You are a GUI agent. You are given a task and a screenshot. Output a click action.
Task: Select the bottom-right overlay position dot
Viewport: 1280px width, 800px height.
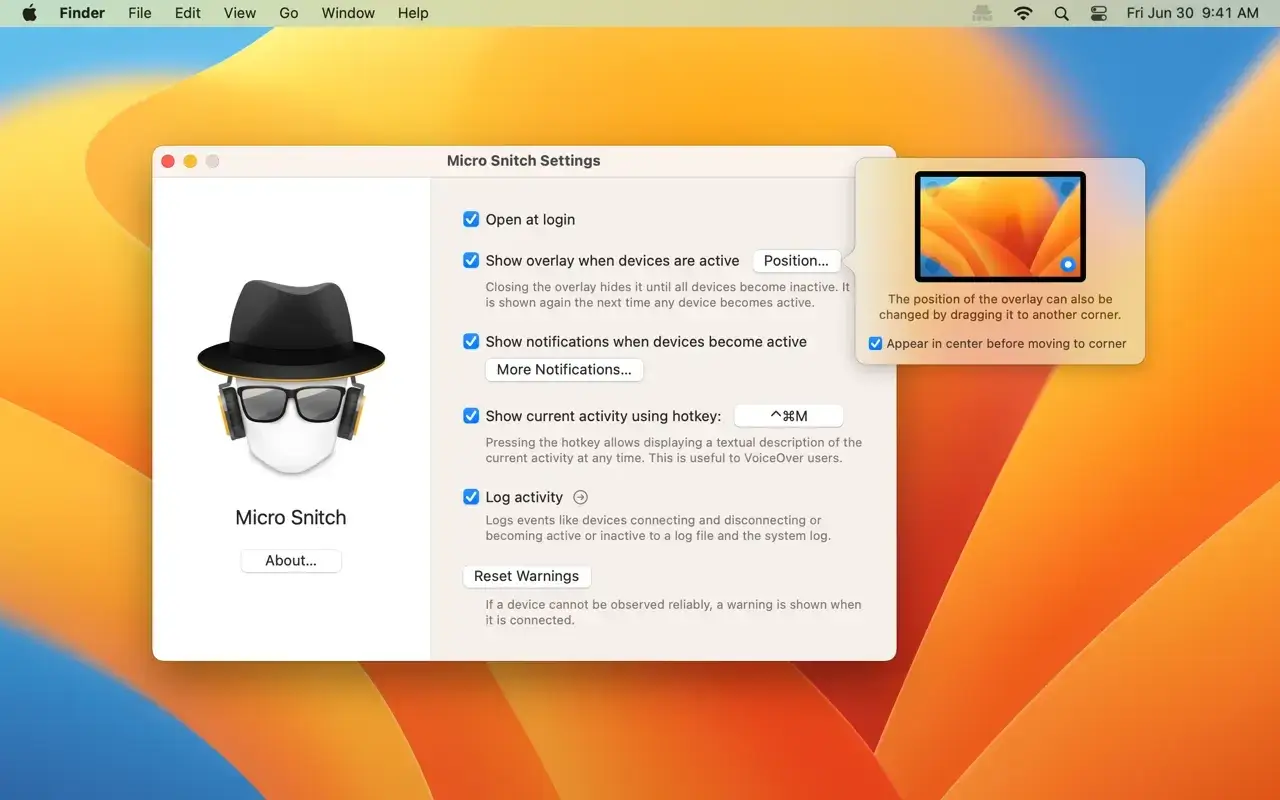pos(1067,264)
